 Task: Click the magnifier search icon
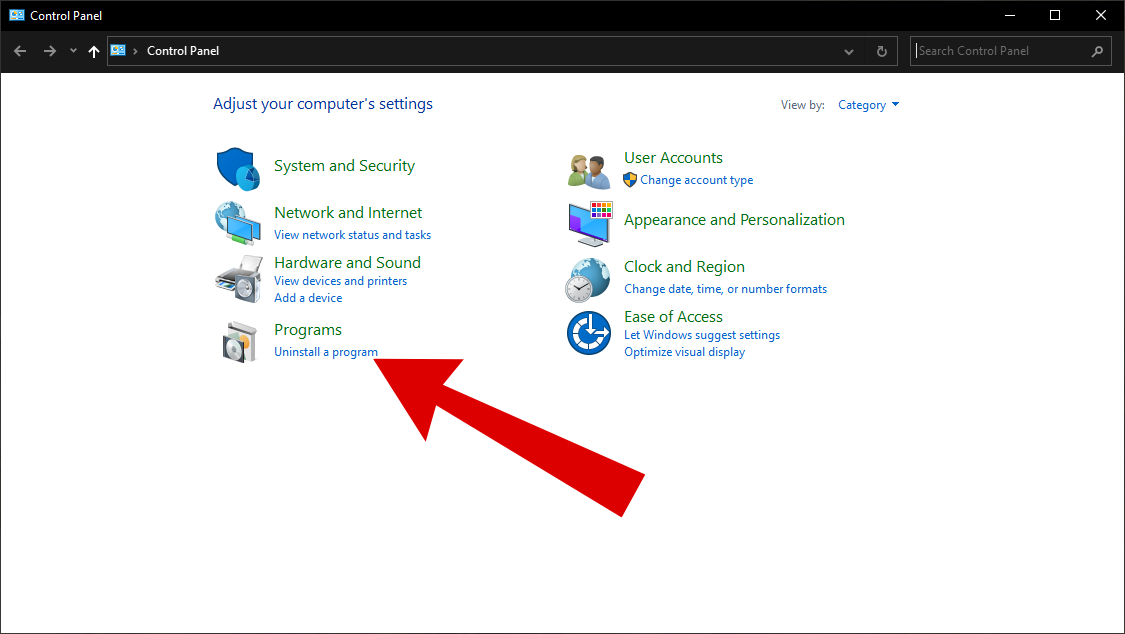coord(1097,52)
